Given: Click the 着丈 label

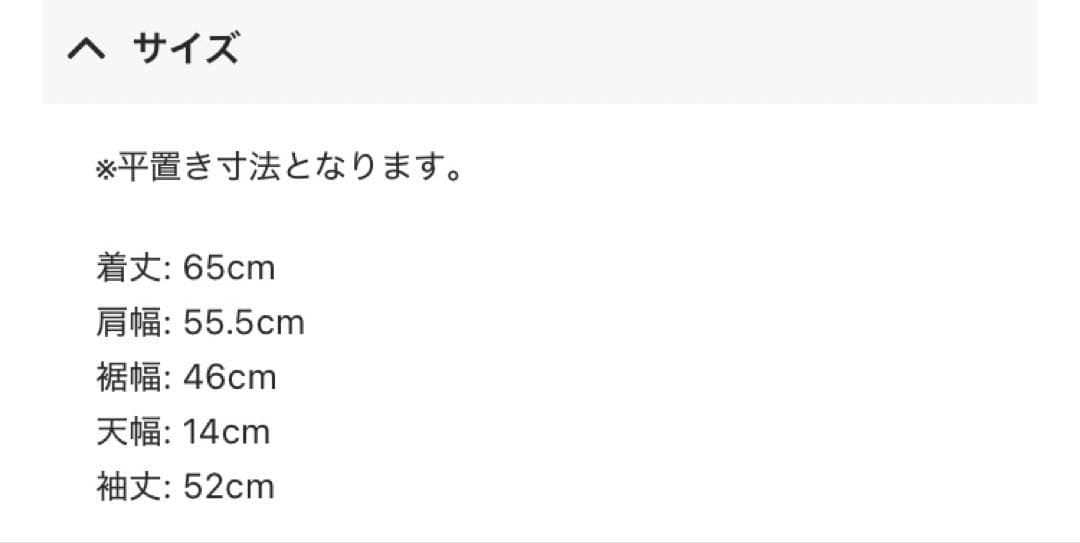Looking at the screenshot, I should 131,268.
